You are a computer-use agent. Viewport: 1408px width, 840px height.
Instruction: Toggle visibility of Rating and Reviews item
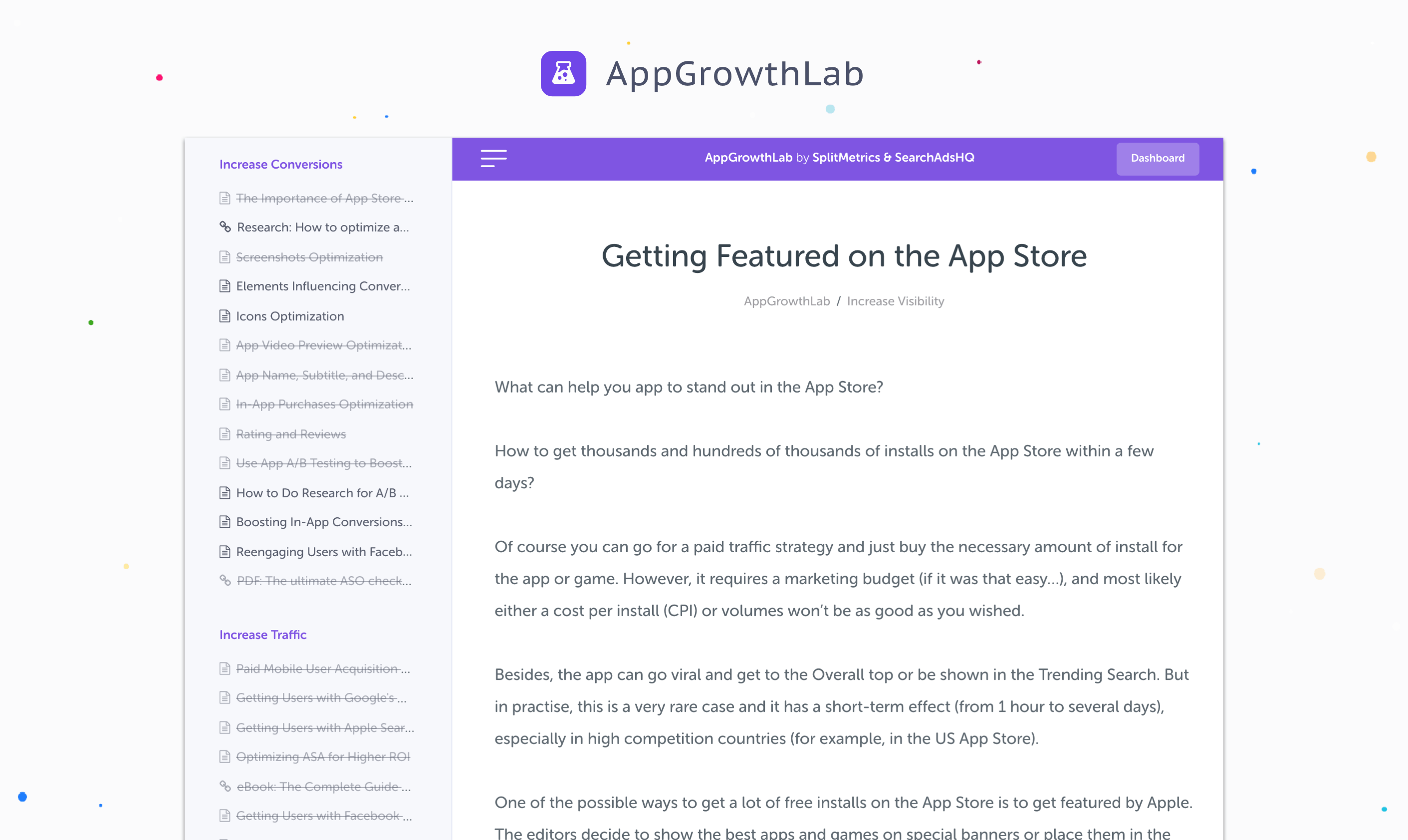(290, 433)
